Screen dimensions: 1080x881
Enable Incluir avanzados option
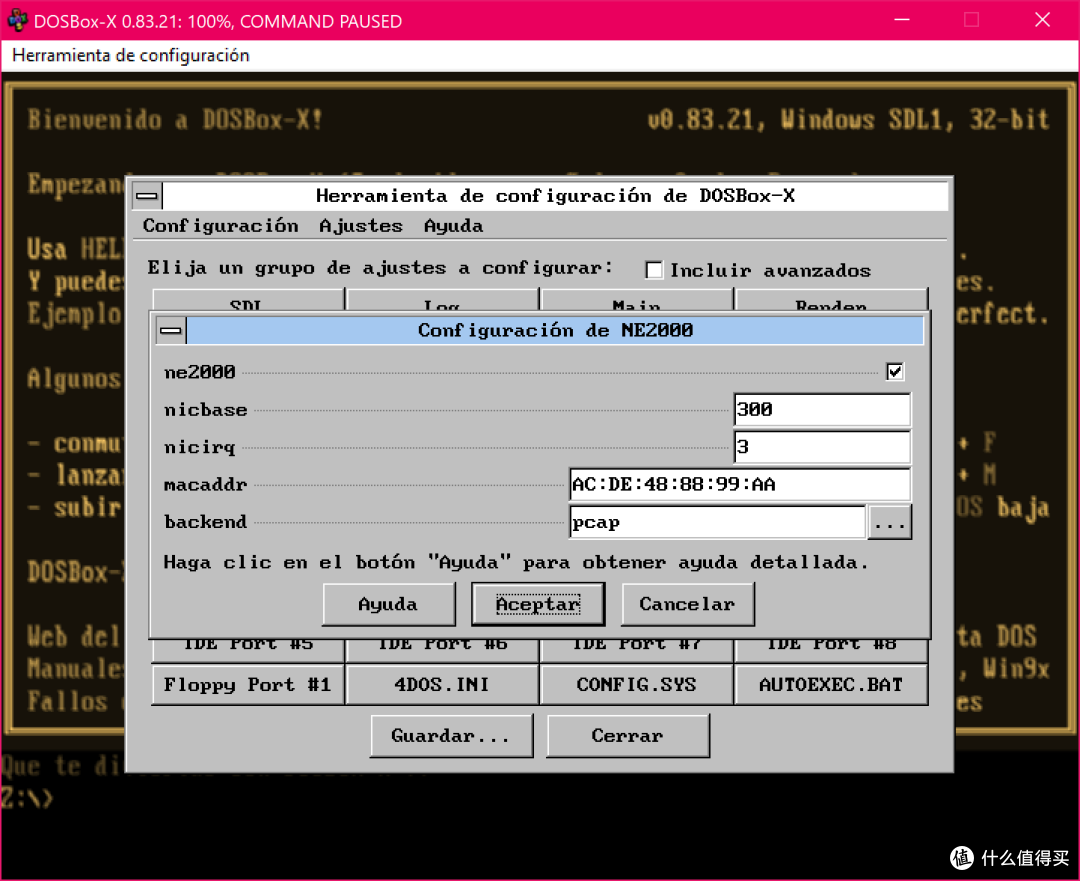pos(654,269)
